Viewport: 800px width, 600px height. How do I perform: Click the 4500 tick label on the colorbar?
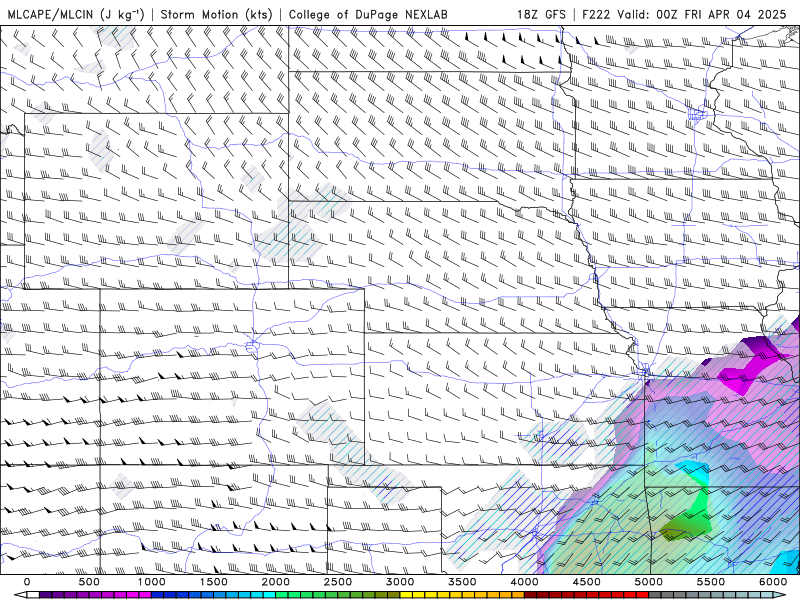(x=587, y=582)
